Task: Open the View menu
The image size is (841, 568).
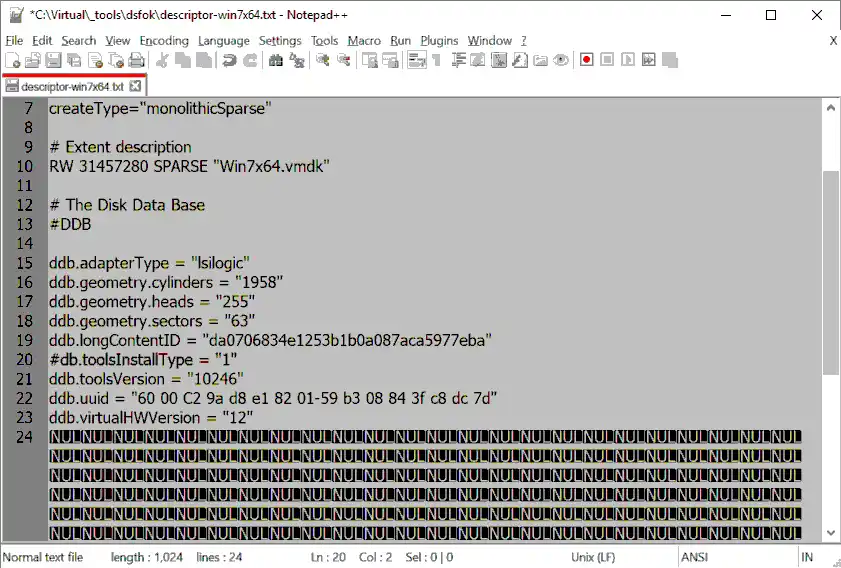Action: click(117, 41)
